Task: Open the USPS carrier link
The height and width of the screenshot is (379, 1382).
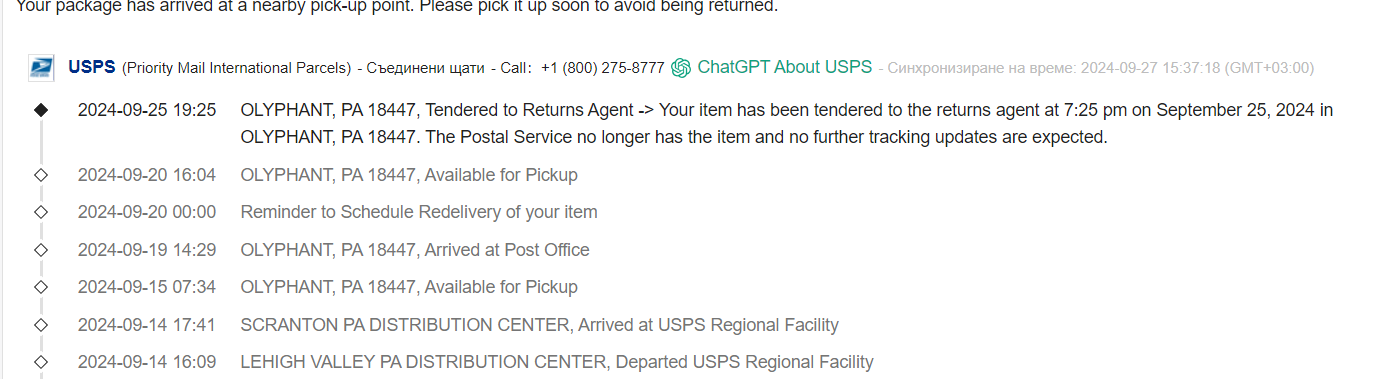Action: point(92,67)
